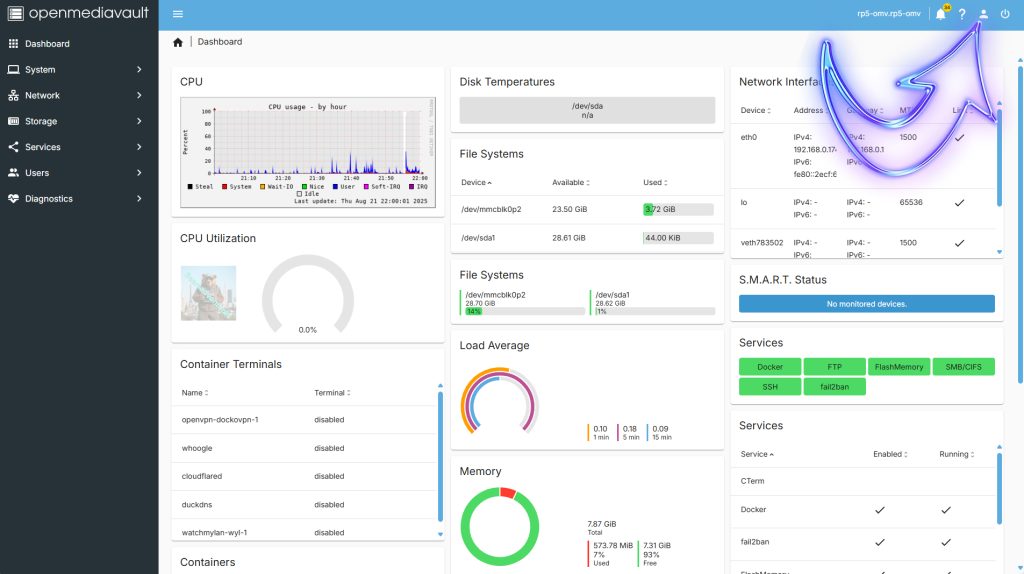Open the Users sidebar menu item
The width and height of the screenshot is (1024, 574).
(x=37, y=173)
